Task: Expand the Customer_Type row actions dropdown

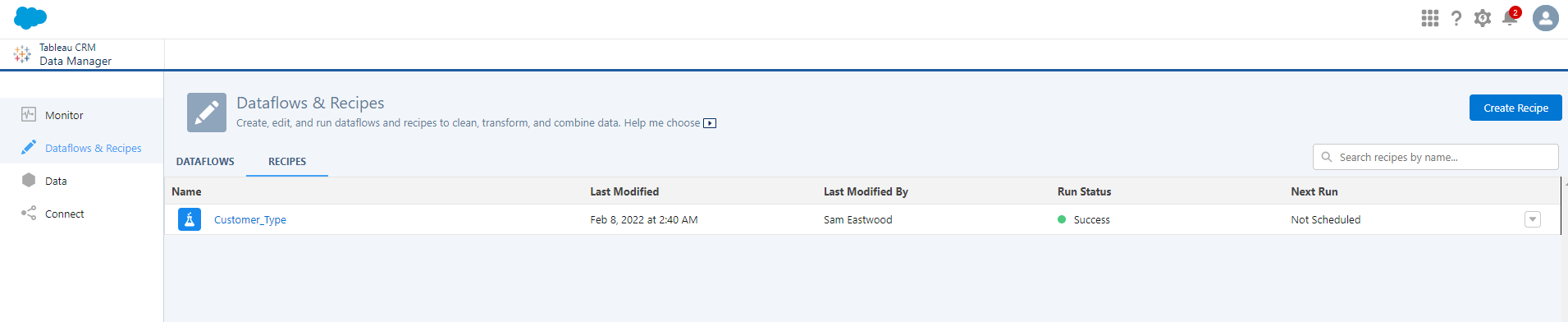Action: click(x=1532, y=219)
